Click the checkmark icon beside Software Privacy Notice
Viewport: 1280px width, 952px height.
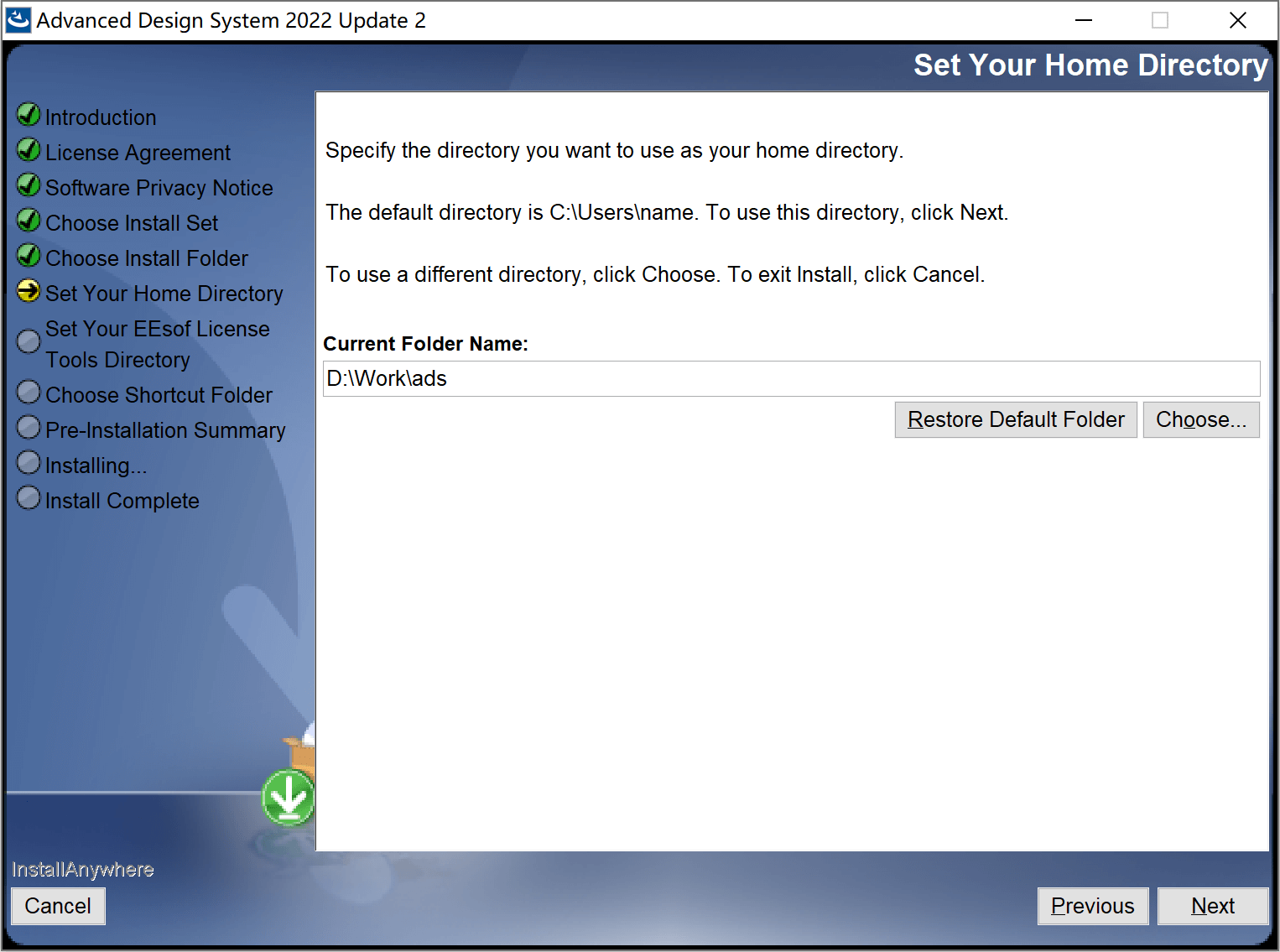point(29,185)
